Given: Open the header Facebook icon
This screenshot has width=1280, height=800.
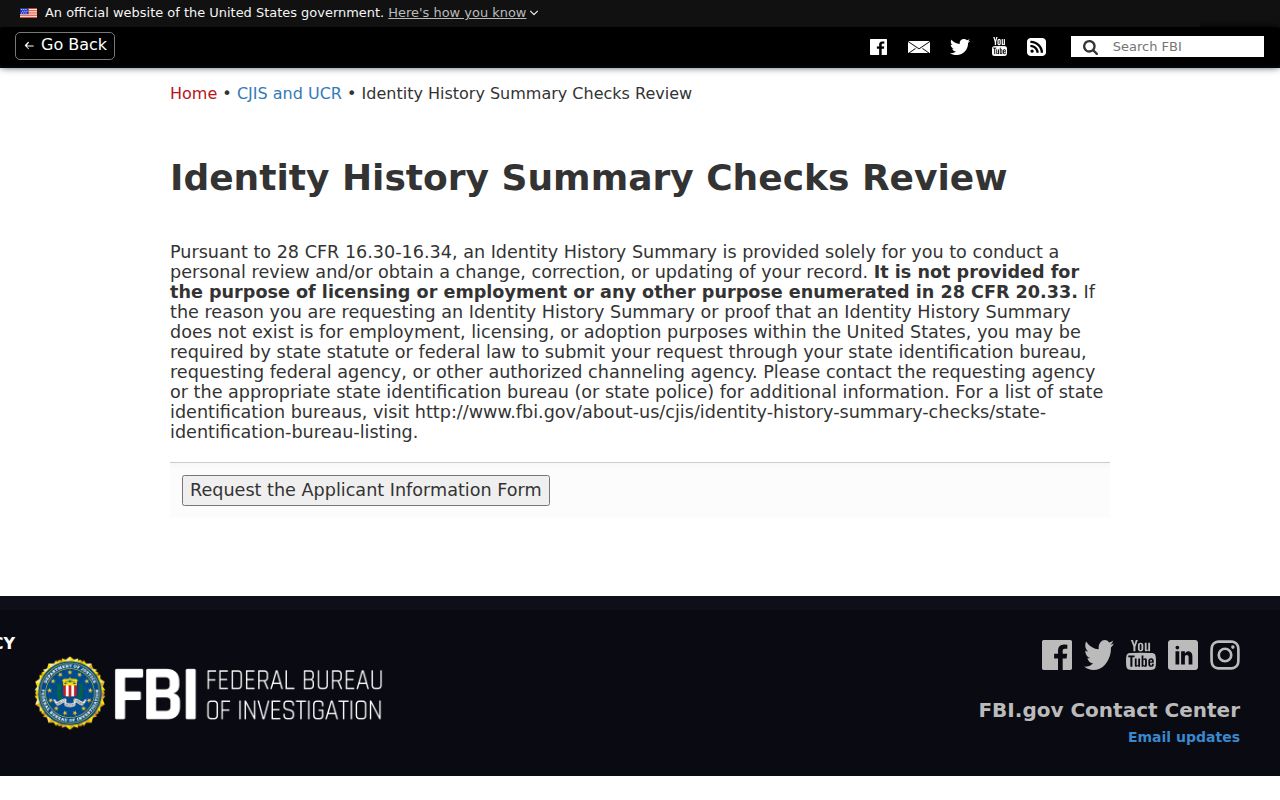Looking at the screenshot, I should (878, 47).
